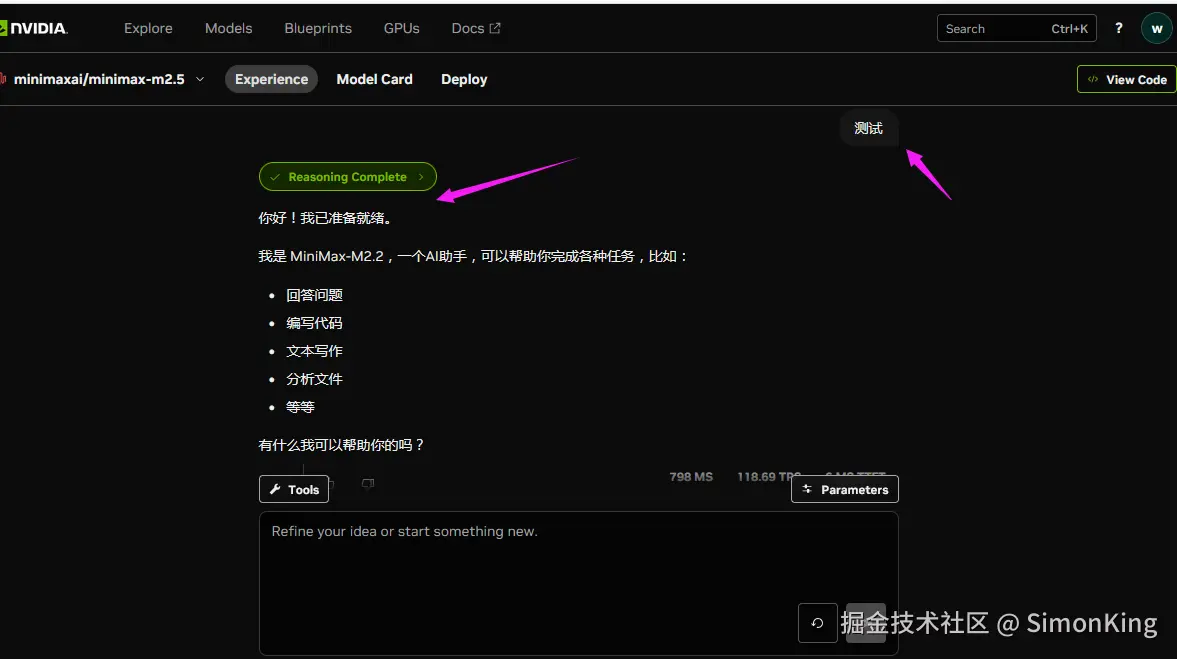
Task: Click the View Code button
Action: point(1127,79)
